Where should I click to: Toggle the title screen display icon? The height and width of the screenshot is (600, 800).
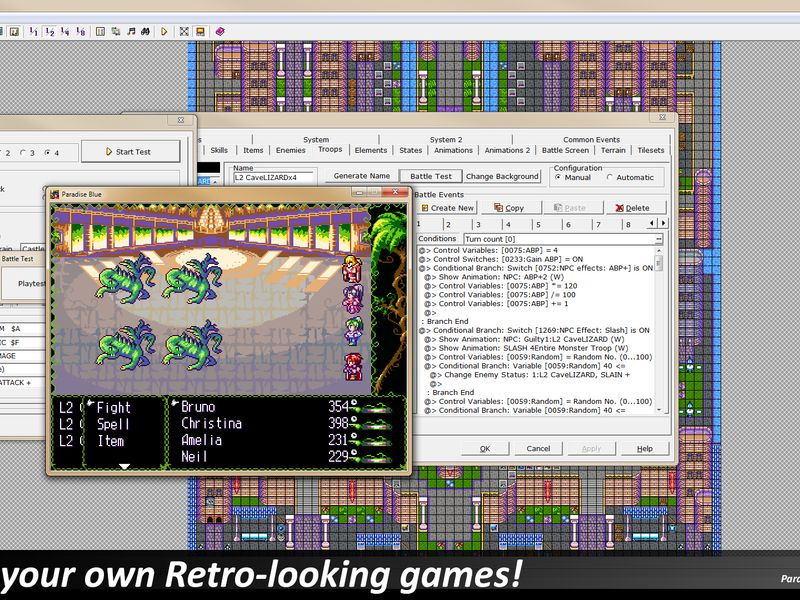tap(201, 32)
